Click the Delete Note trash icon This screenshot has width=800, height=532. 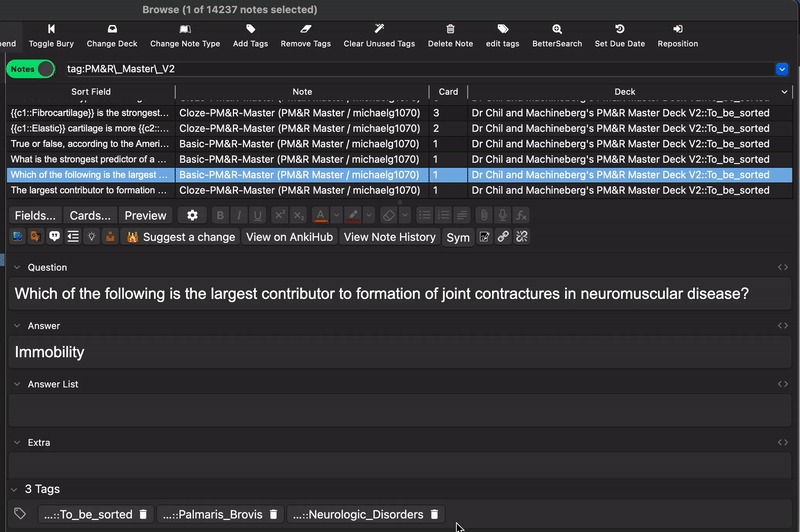[450, 30]
